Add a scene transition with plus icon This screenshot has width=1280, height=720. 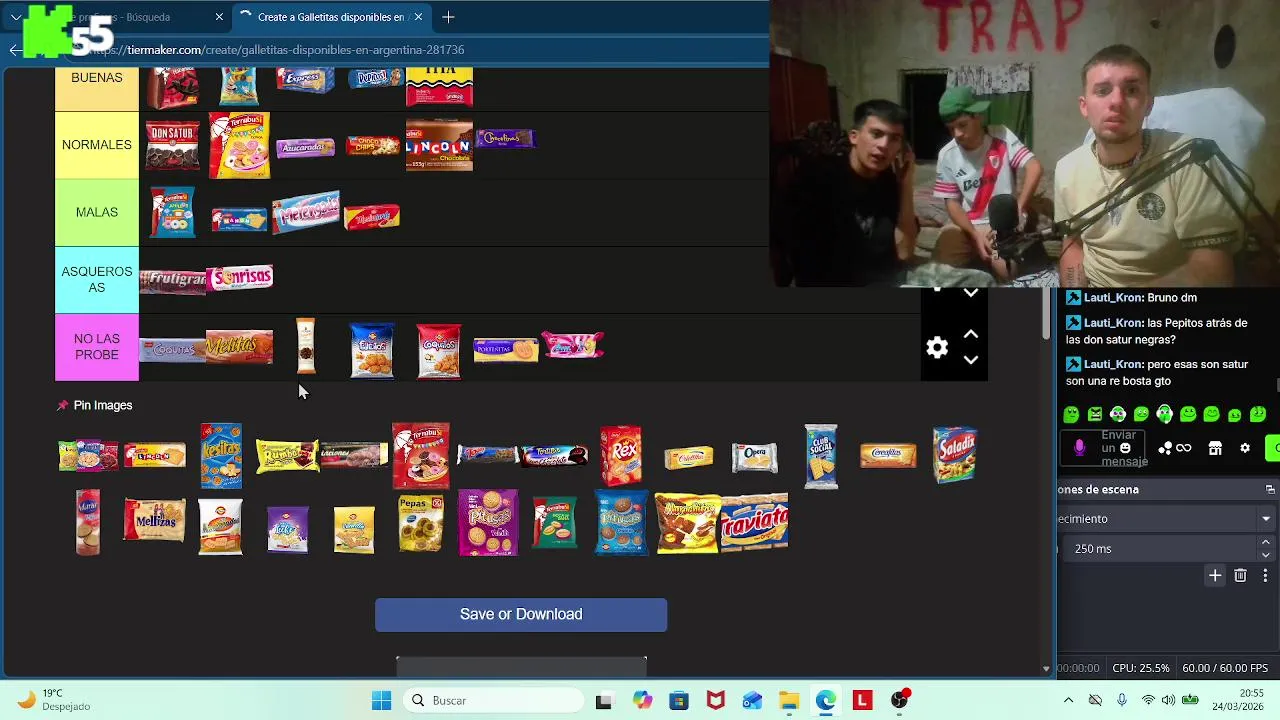pyautogui.click(x=1215, y=575)
